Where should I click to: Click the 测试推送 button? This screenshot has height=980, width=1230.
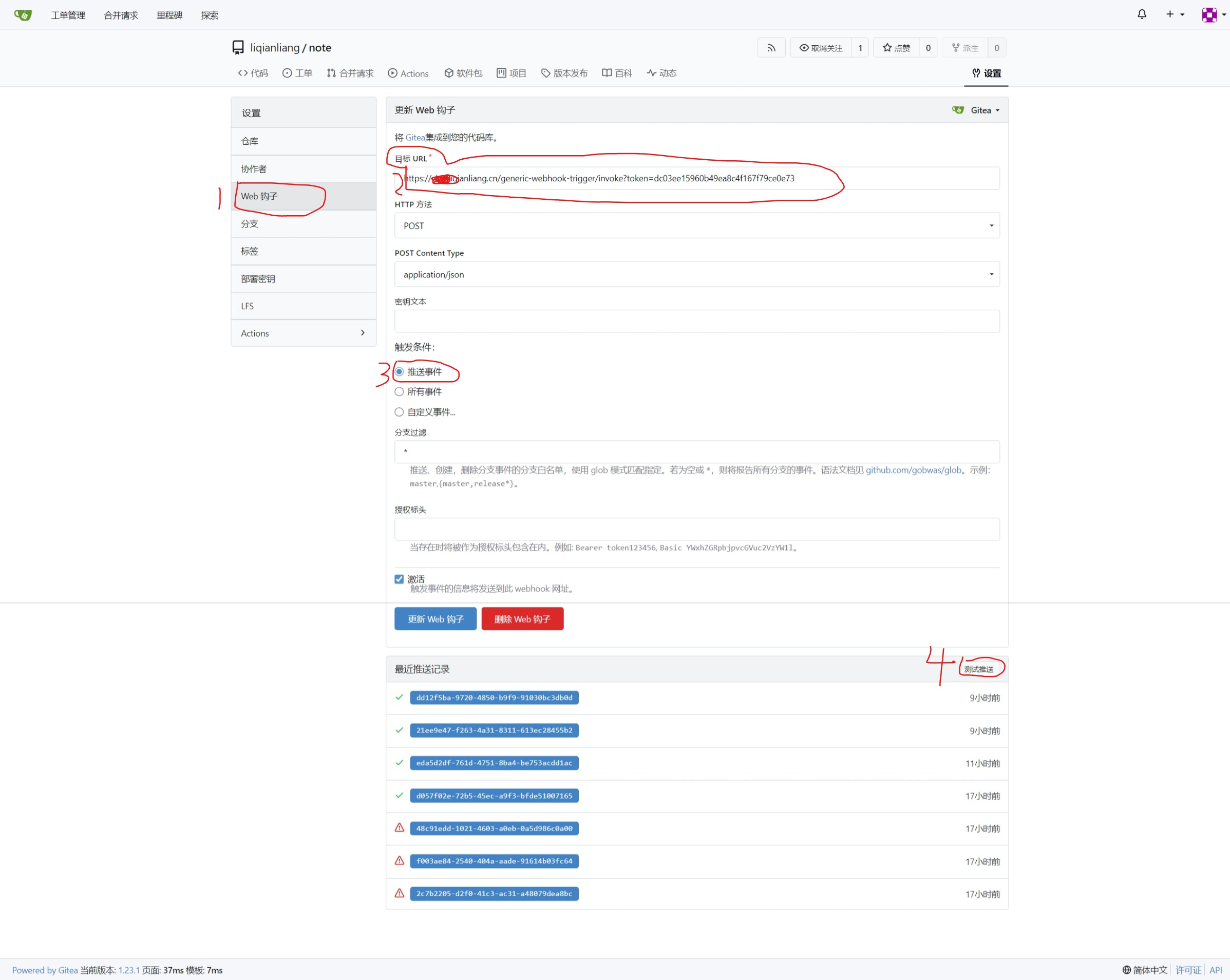(x=978, y=669)
